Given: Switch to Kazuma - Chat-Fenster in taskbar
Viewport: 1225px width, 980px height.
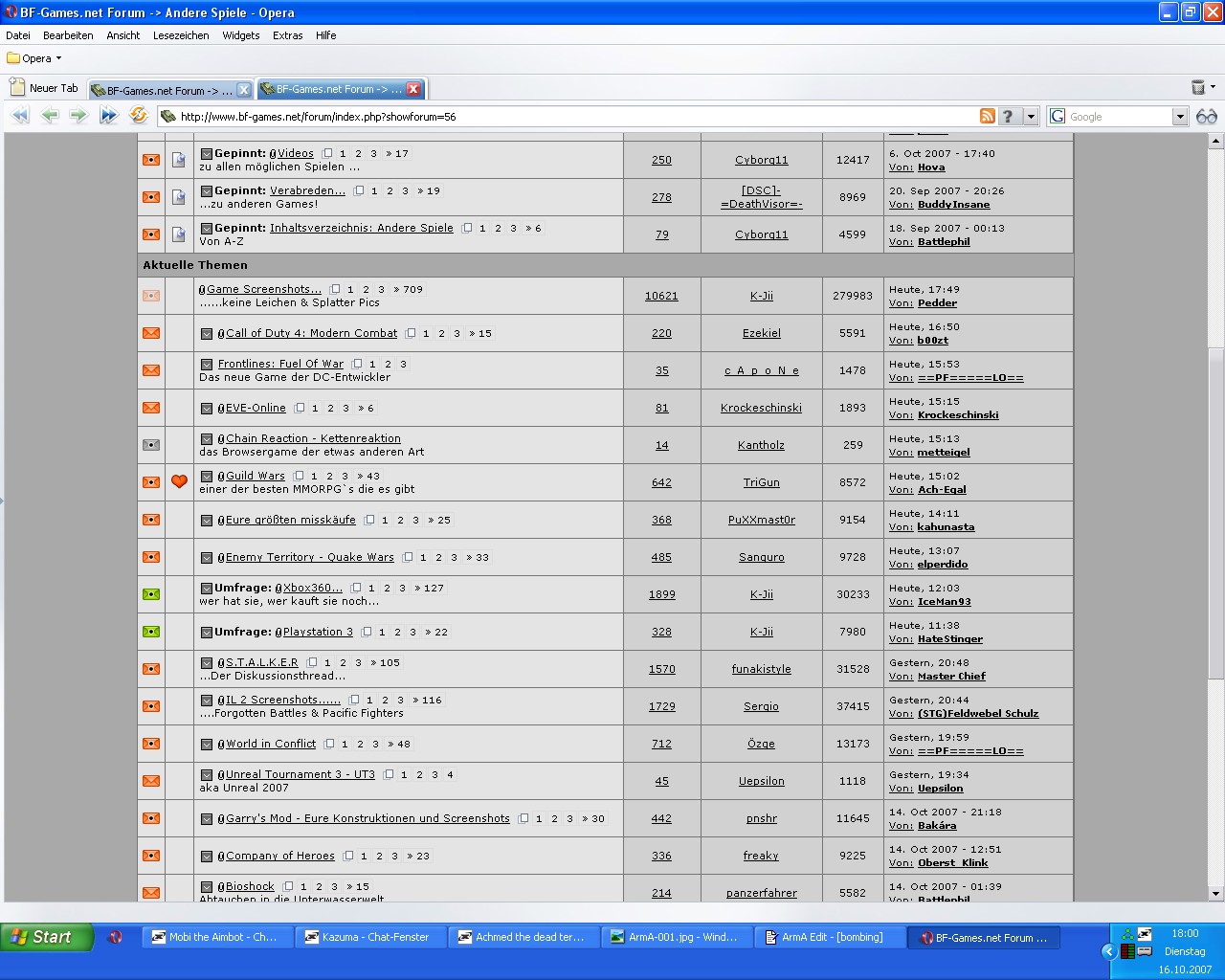Looking at the screenshot, I should pos(370,937).
